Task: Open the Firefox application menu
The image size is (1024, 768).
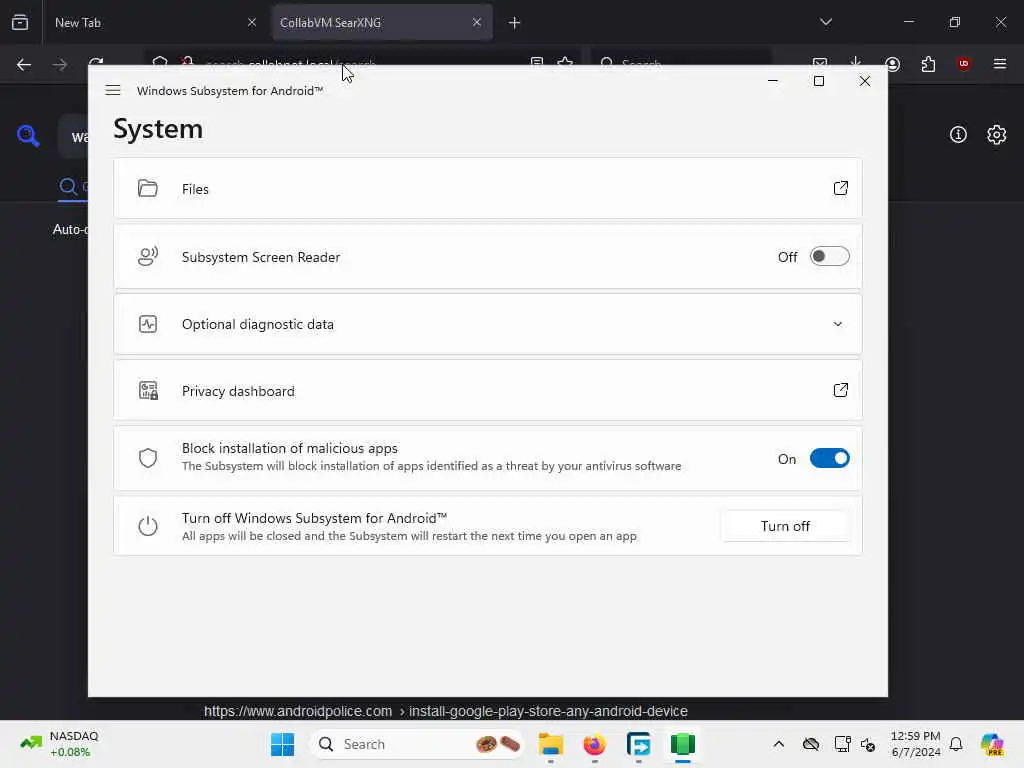Action: (1000, 64)
